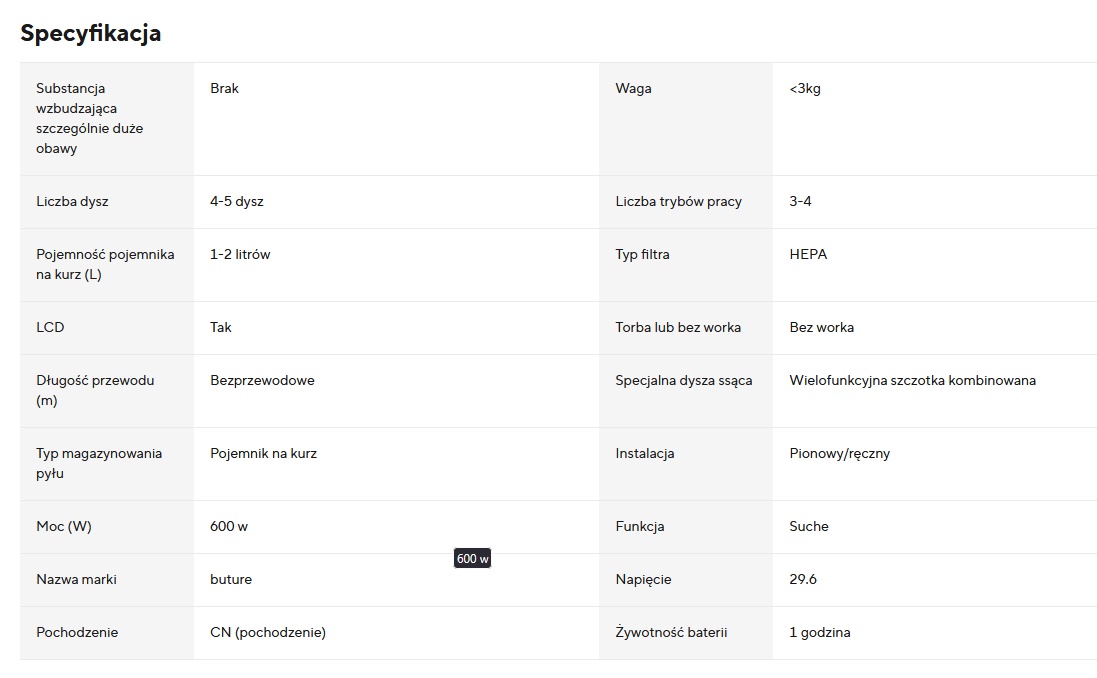The width and height of the screenshot is (1097, 678).
Task: Select the Bezprzewodowe cord length value
Action: 262,380
